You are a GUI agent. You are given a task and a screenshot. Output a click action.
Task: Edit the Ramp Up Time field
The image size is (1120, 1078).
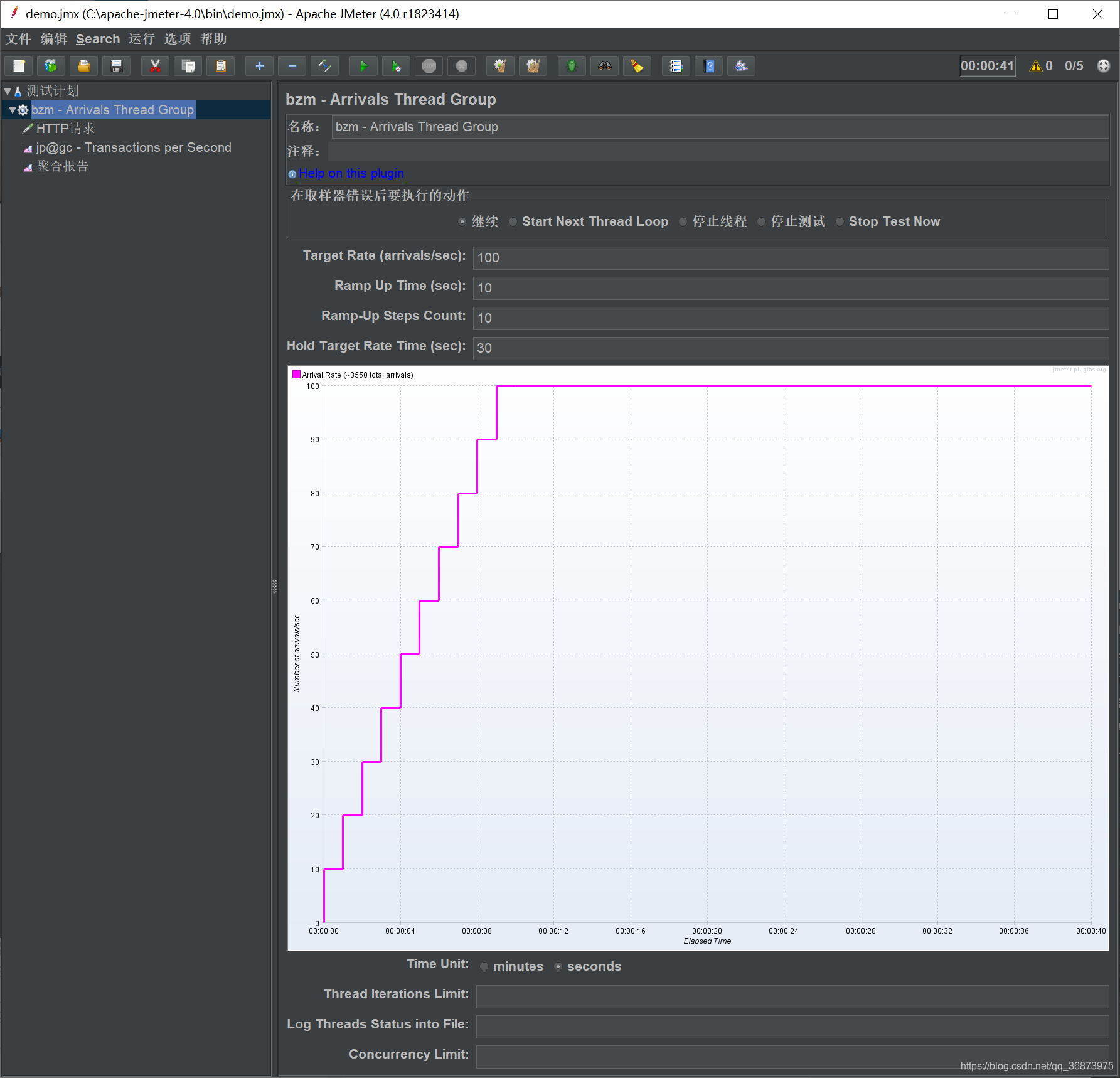point(791,288)
